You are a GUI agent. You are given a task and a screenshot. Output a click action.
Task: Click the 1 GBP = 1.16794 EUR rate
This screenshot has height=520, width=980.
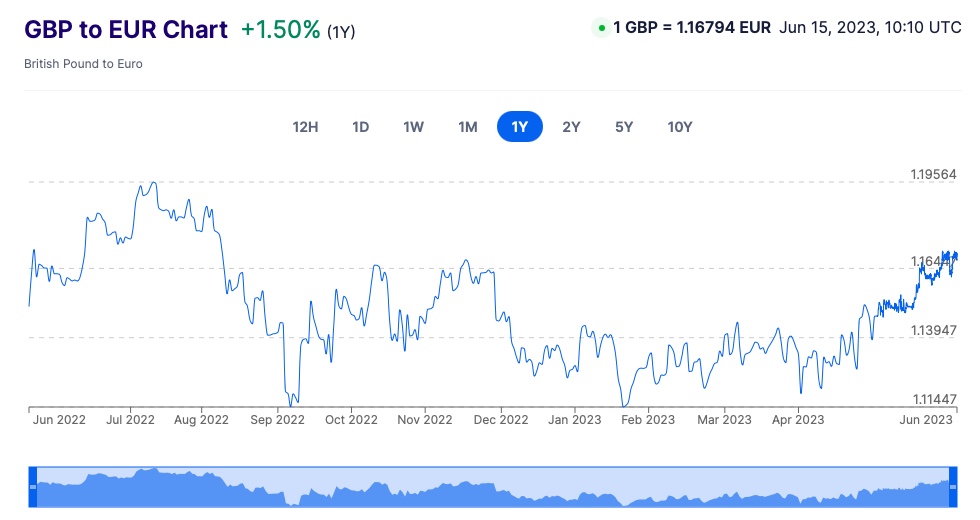click(691, 28)
